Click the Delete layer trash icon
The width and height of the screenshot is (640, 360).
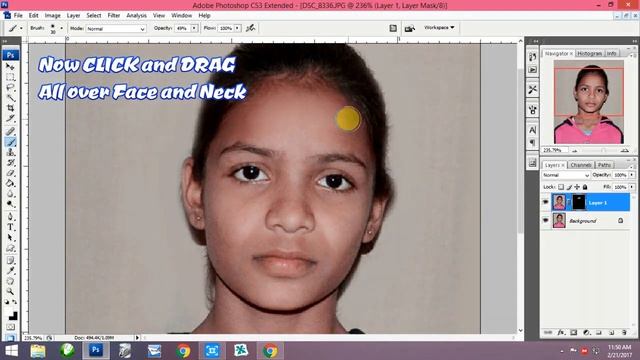[624, 333]
